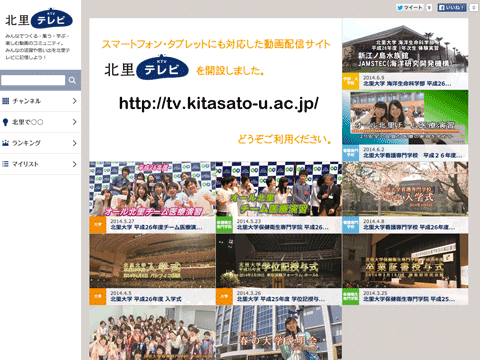Click the search magnifier button
Image resolution: width=480 pixels, height=360 pixels.
(72, 80)
